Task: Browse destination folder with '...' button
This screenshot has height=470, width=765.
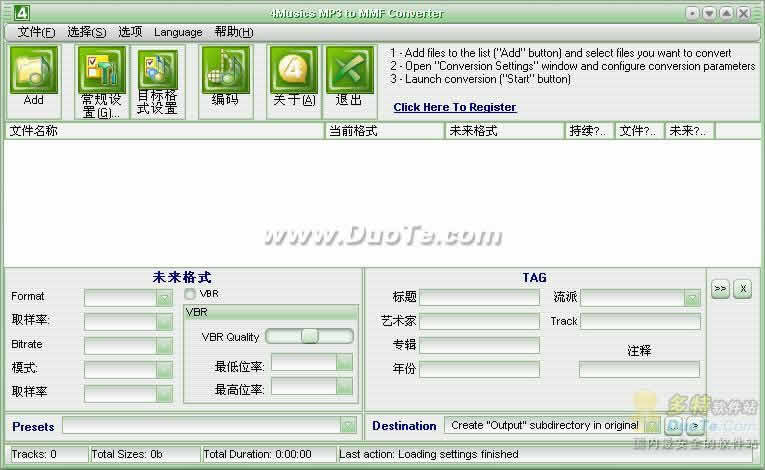Action: click(x=674, y=426)
